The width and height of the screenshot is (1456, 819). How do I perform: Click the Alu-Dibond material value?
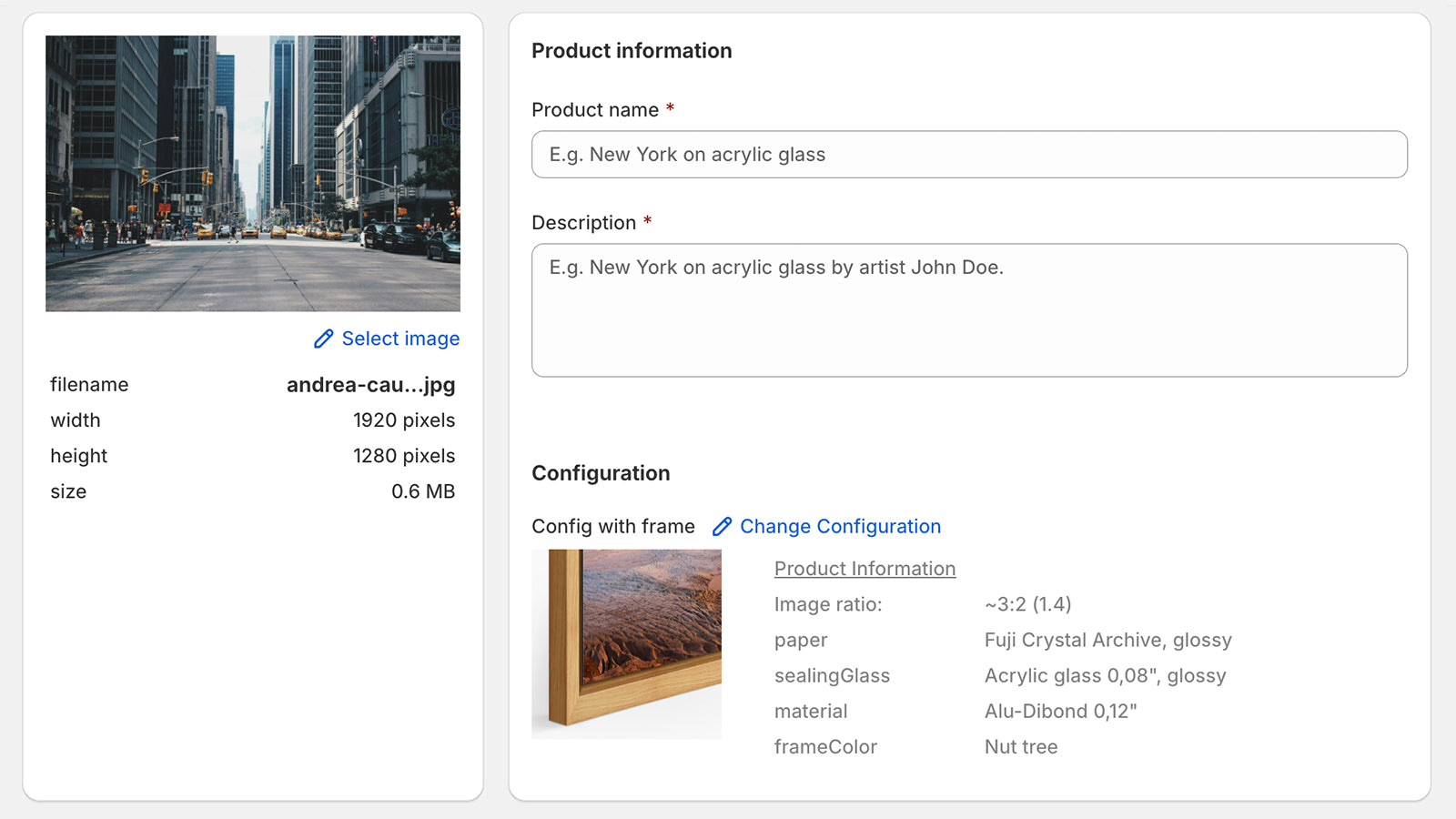1060,711
